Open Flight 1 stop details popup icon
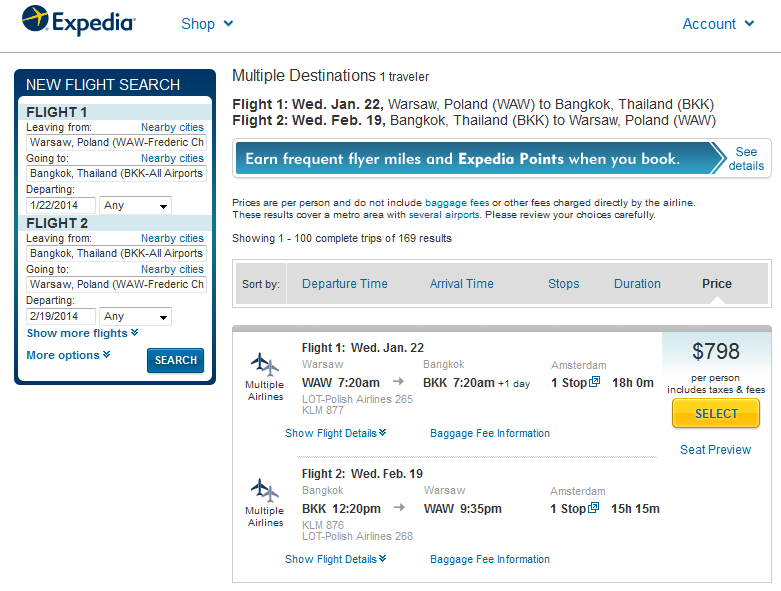The image size is (781, 591). [594, 382]
